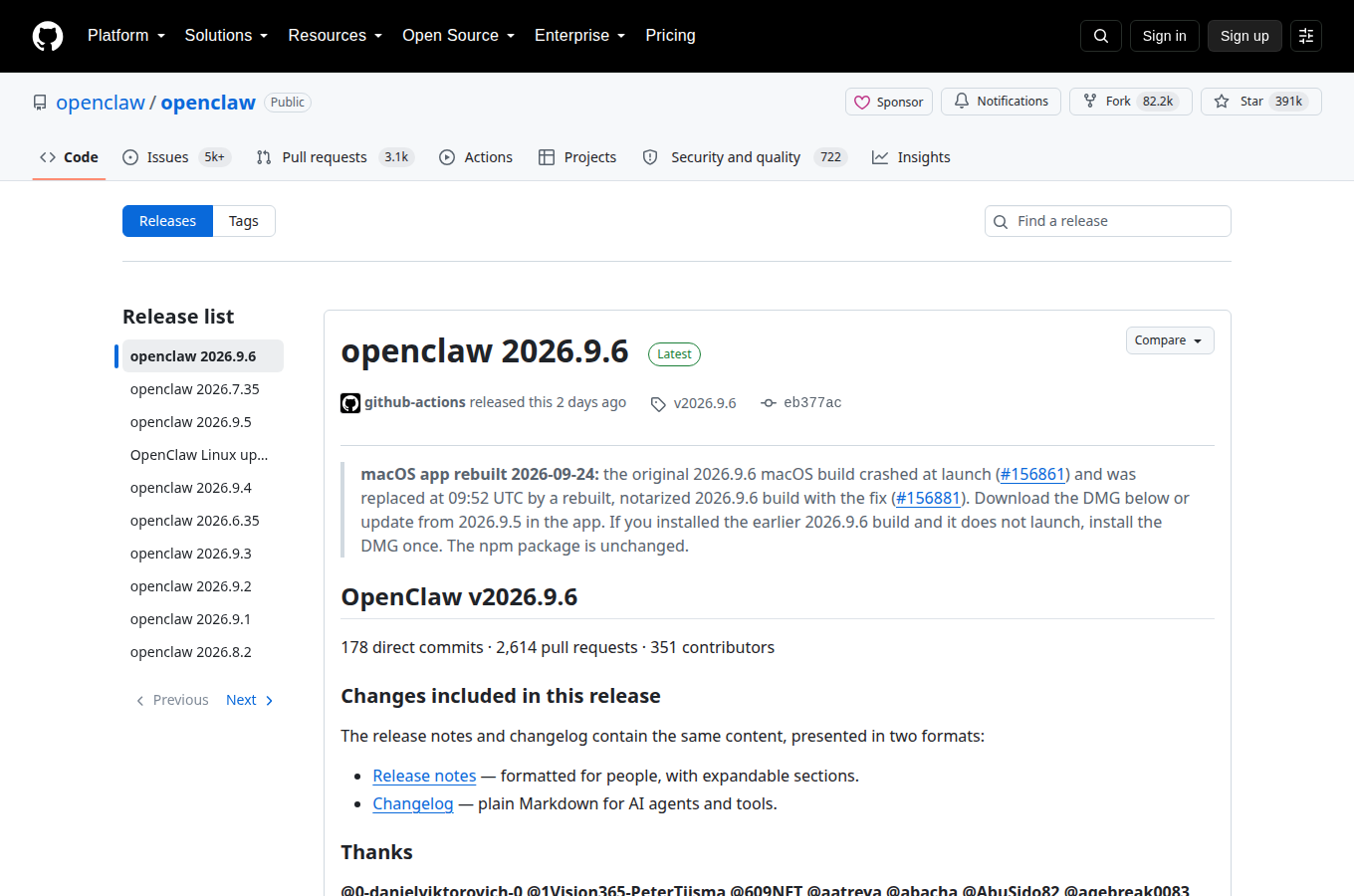Click the Sponsor heart button
This screenshot has height=896, width=1354.
[x=889, y=102]
